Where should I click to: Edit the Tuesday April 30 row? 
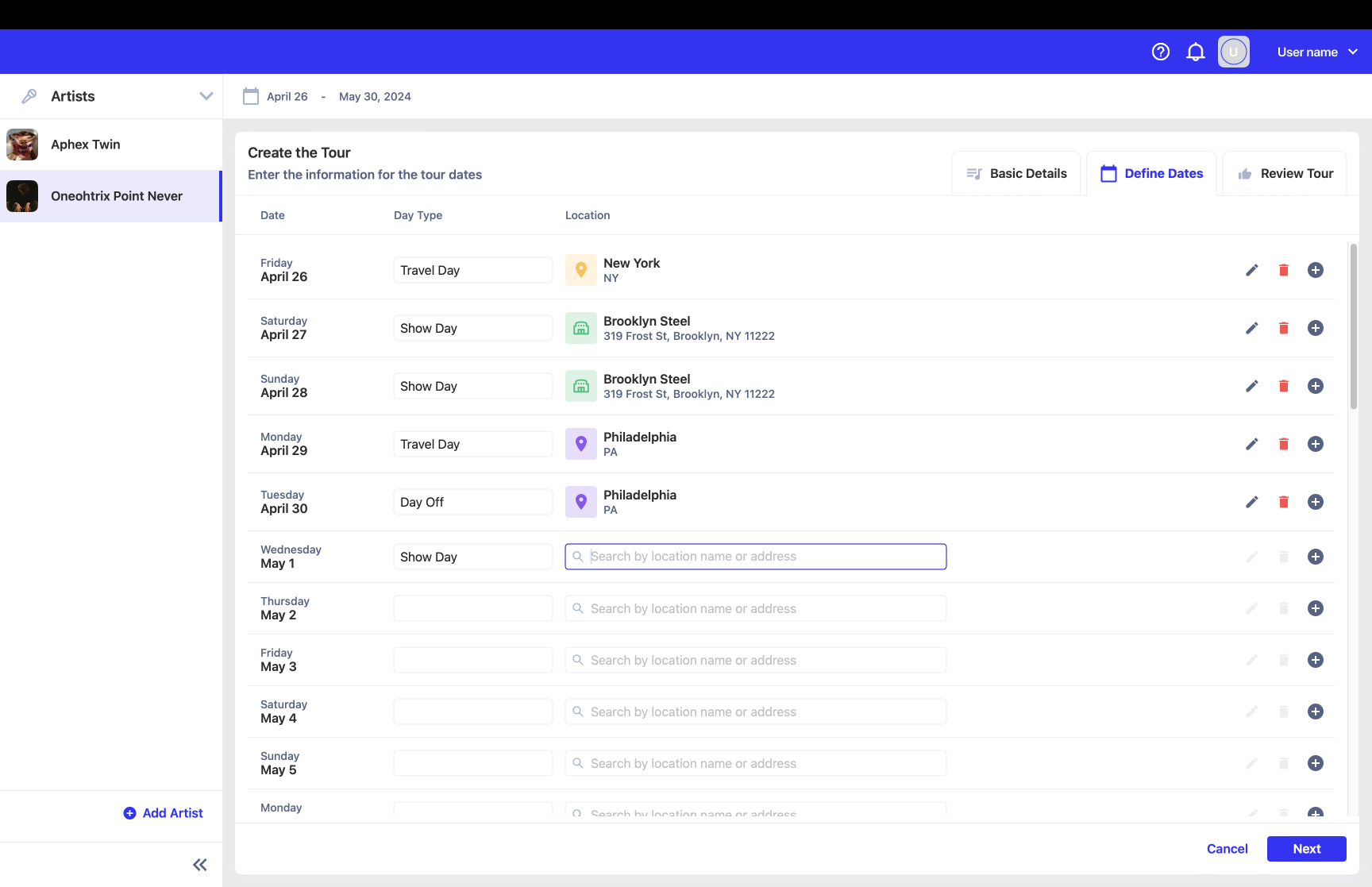pos(1251,502)
